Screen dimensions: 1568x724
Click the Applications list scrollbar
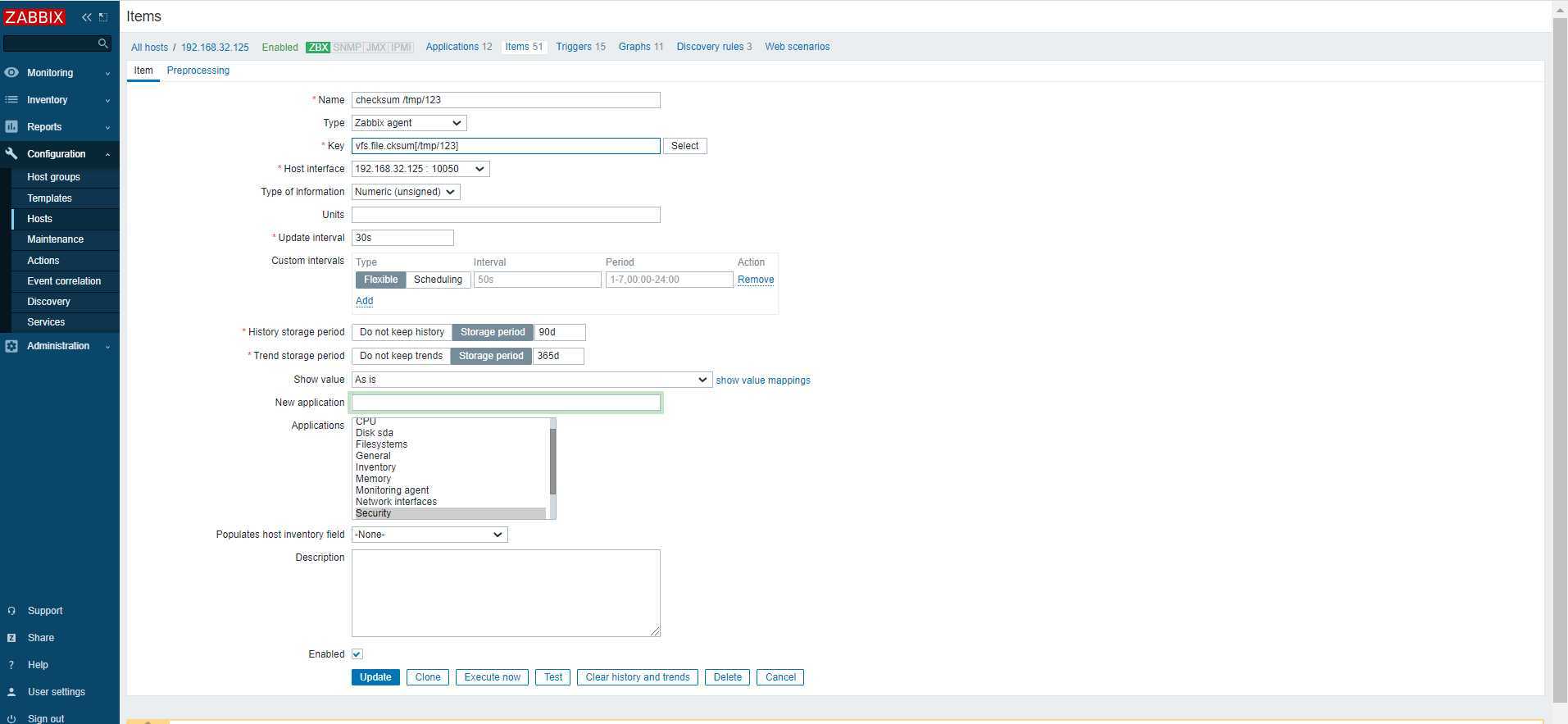point(552,461)
